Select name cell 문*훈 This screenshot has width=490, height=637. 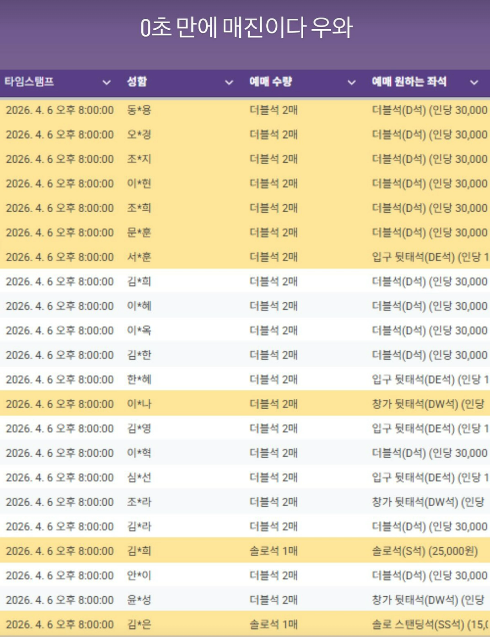point(139,232)
